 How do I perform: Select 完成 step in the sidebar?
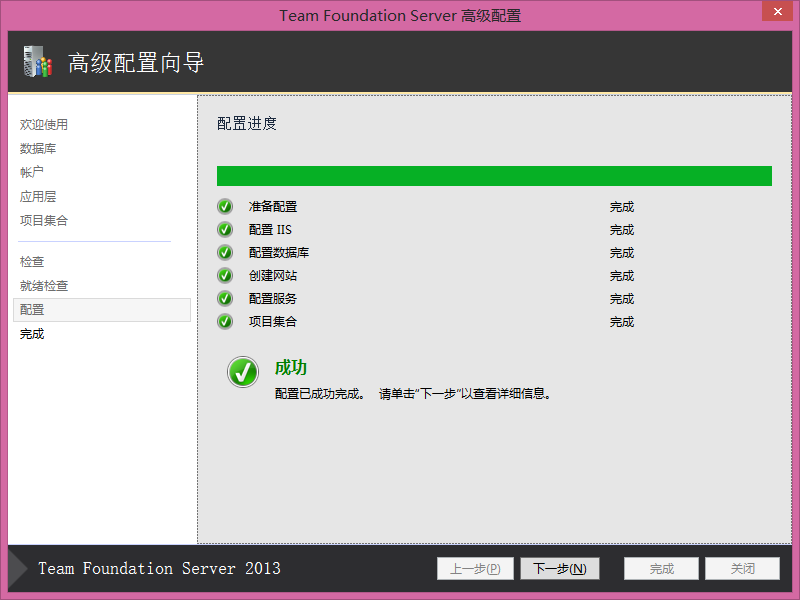pos(32,334)
